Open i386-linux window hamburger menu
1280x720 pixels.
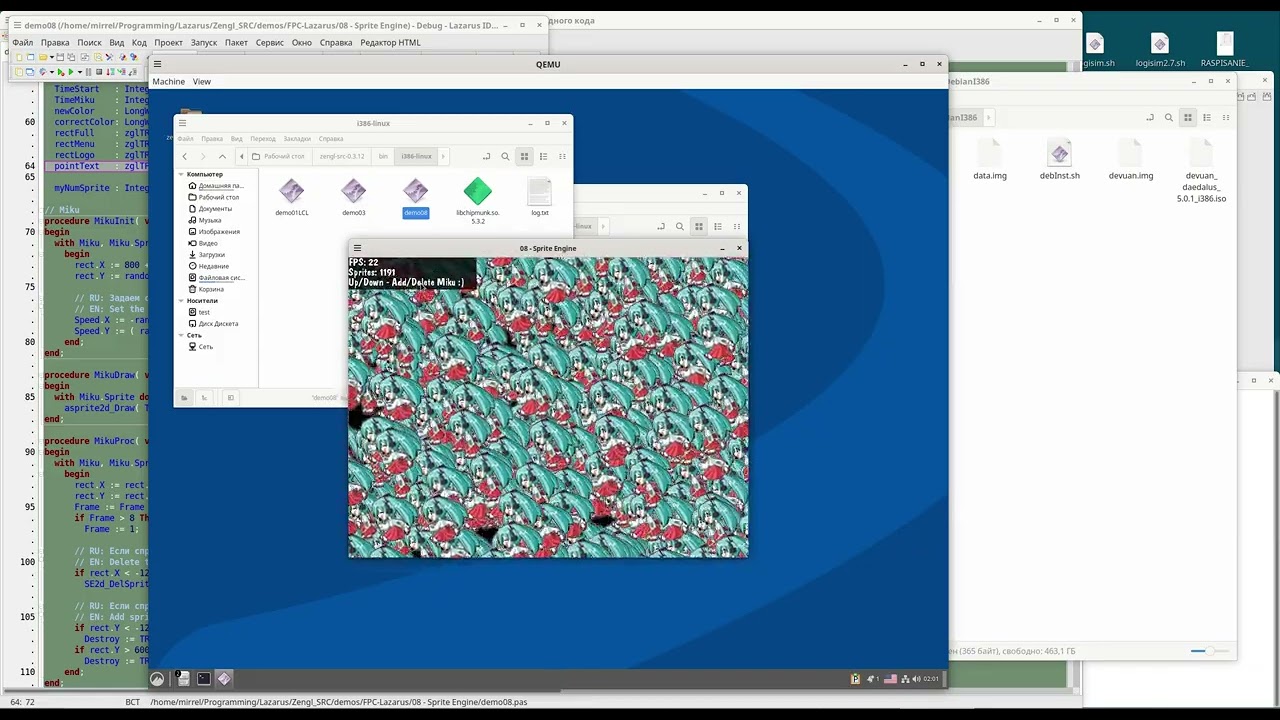182,123
